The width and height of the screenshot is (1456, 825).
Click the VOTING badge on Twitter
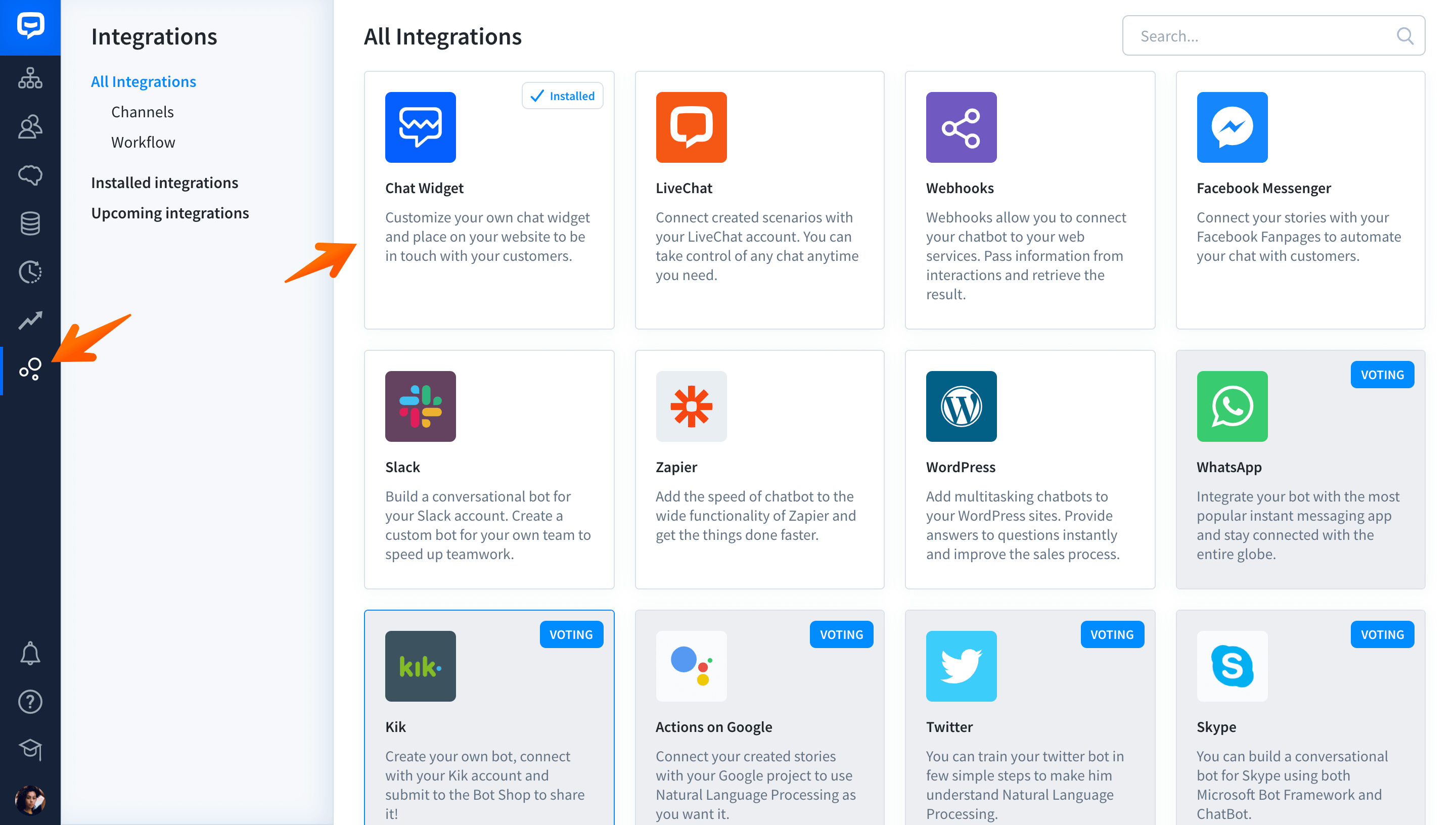coord(1112,634)
